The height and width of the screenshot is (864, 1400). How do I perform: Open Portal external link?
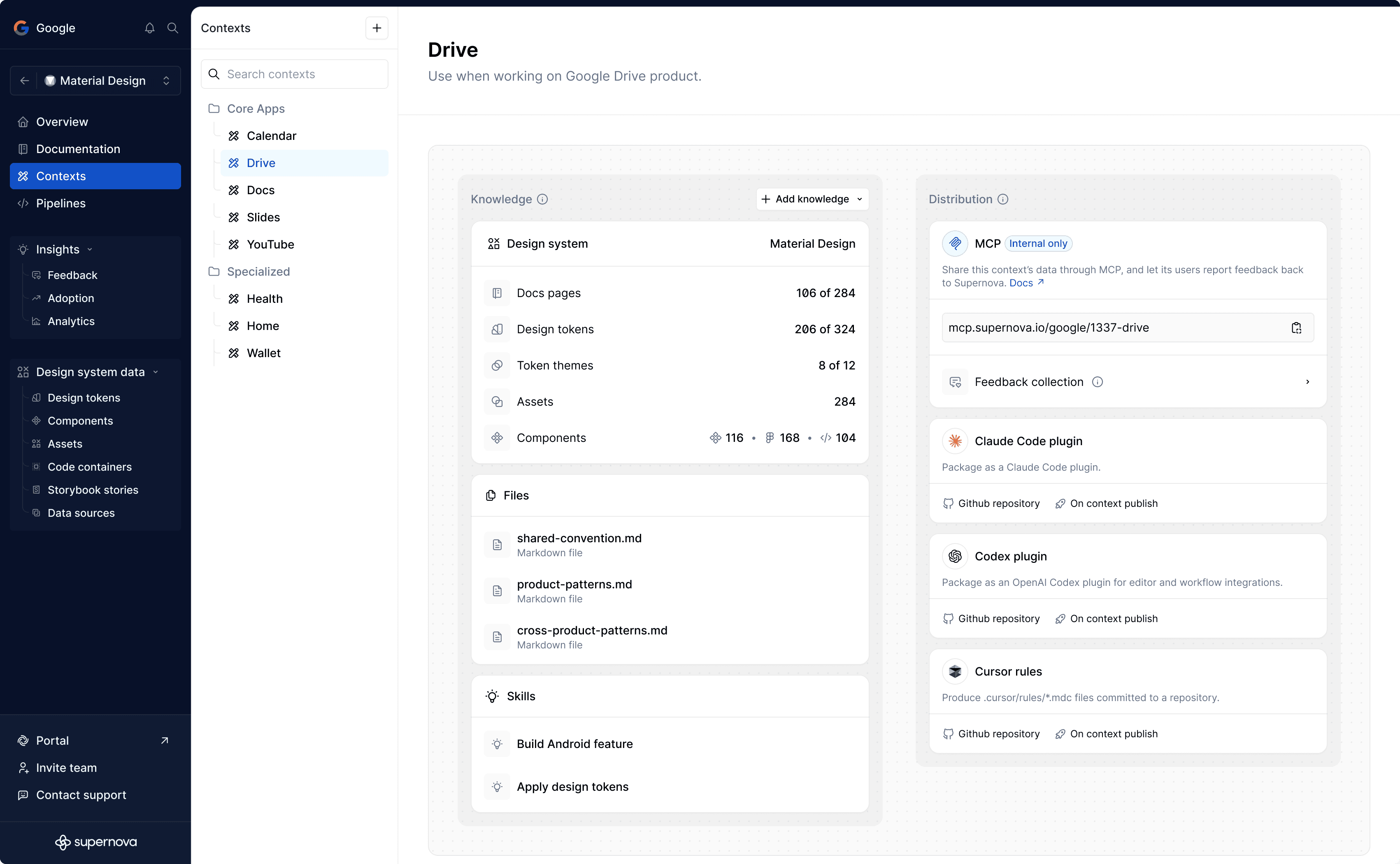click(x=95, y=741)
